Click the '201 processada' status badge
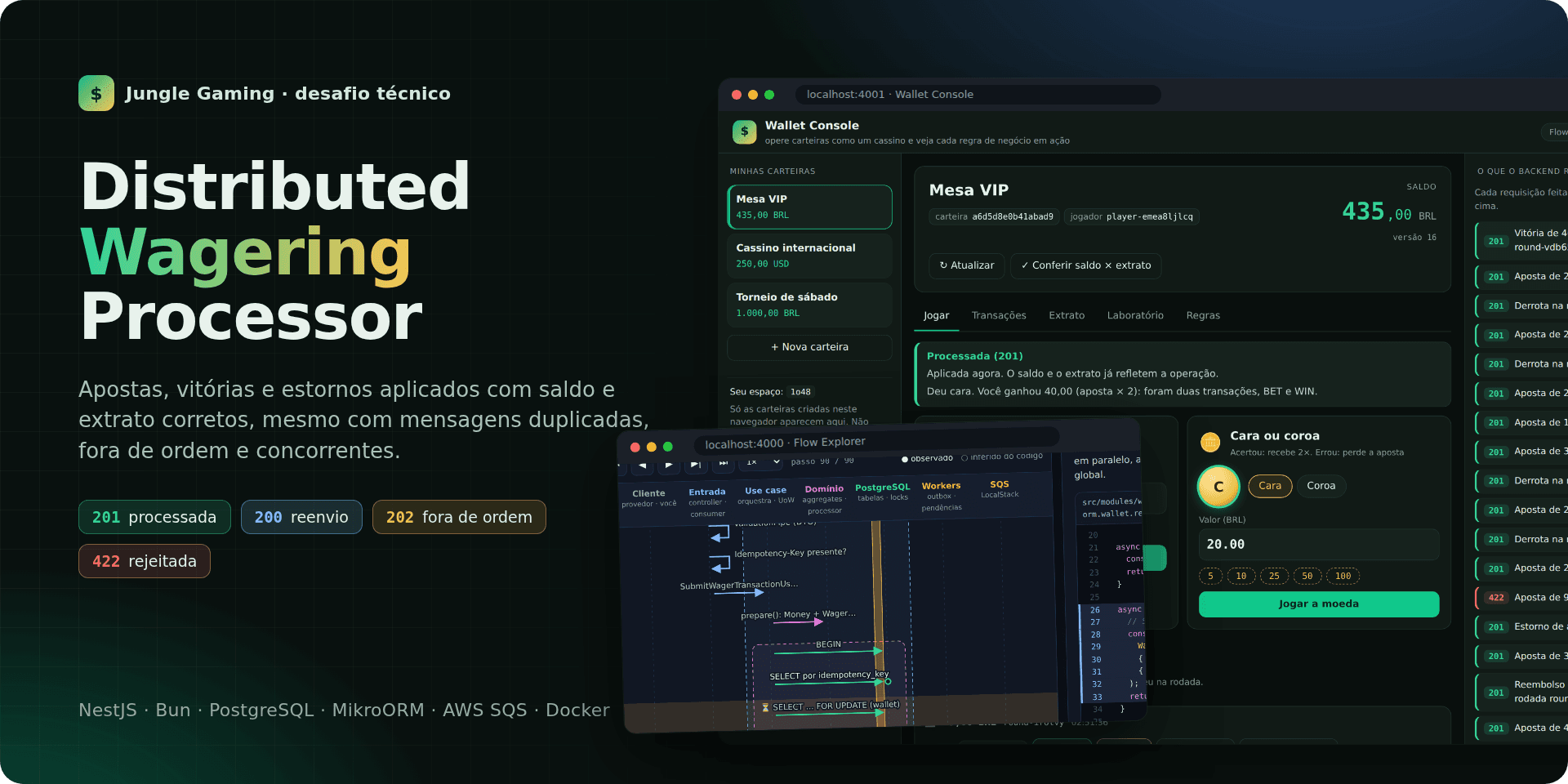 pos(154,517)
